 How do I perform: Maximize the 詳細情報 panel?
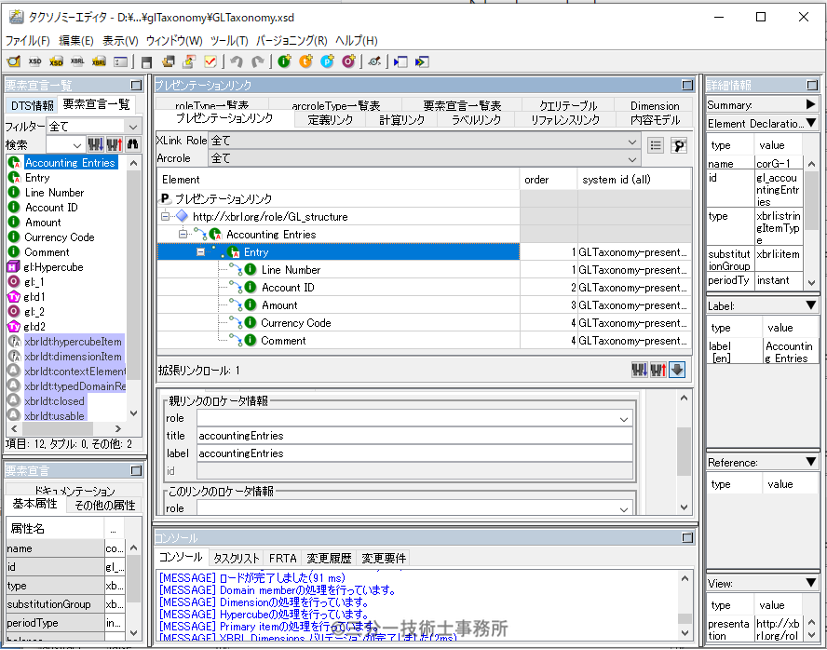click(x=812, y=85)
